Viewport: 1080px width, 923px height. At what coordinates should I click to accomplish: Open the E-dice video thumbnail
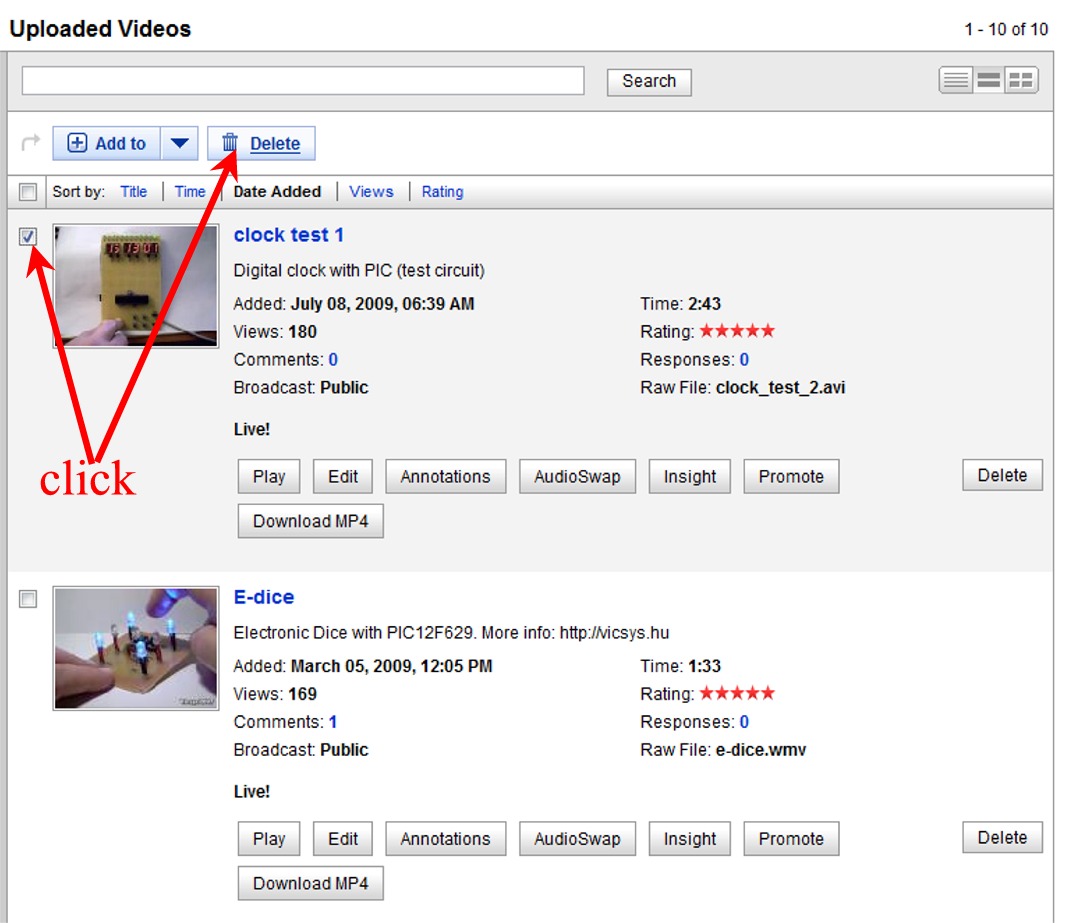coord(136,648)
